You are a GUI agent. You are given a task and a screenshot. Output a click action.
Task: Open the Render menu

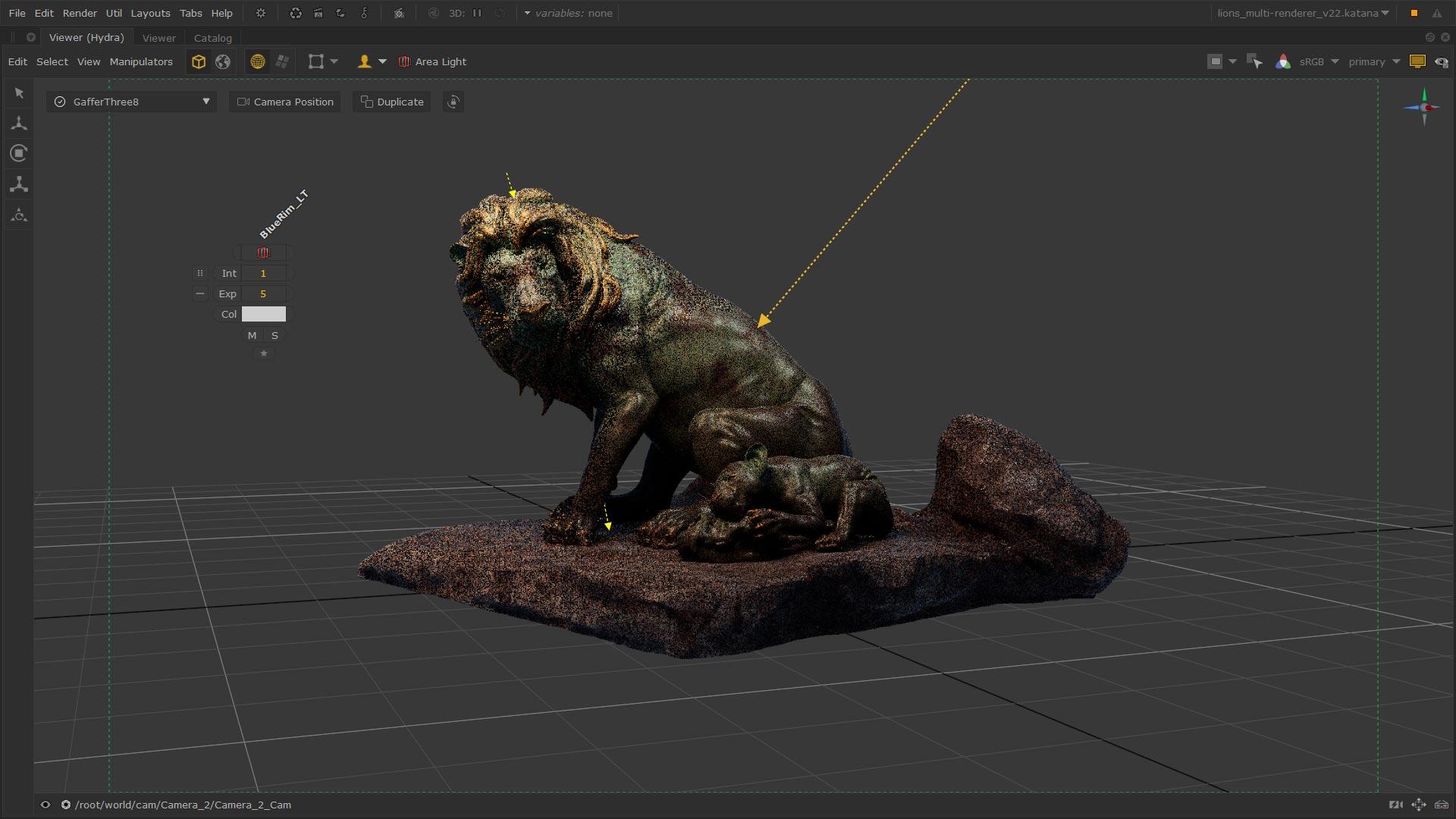80,13
